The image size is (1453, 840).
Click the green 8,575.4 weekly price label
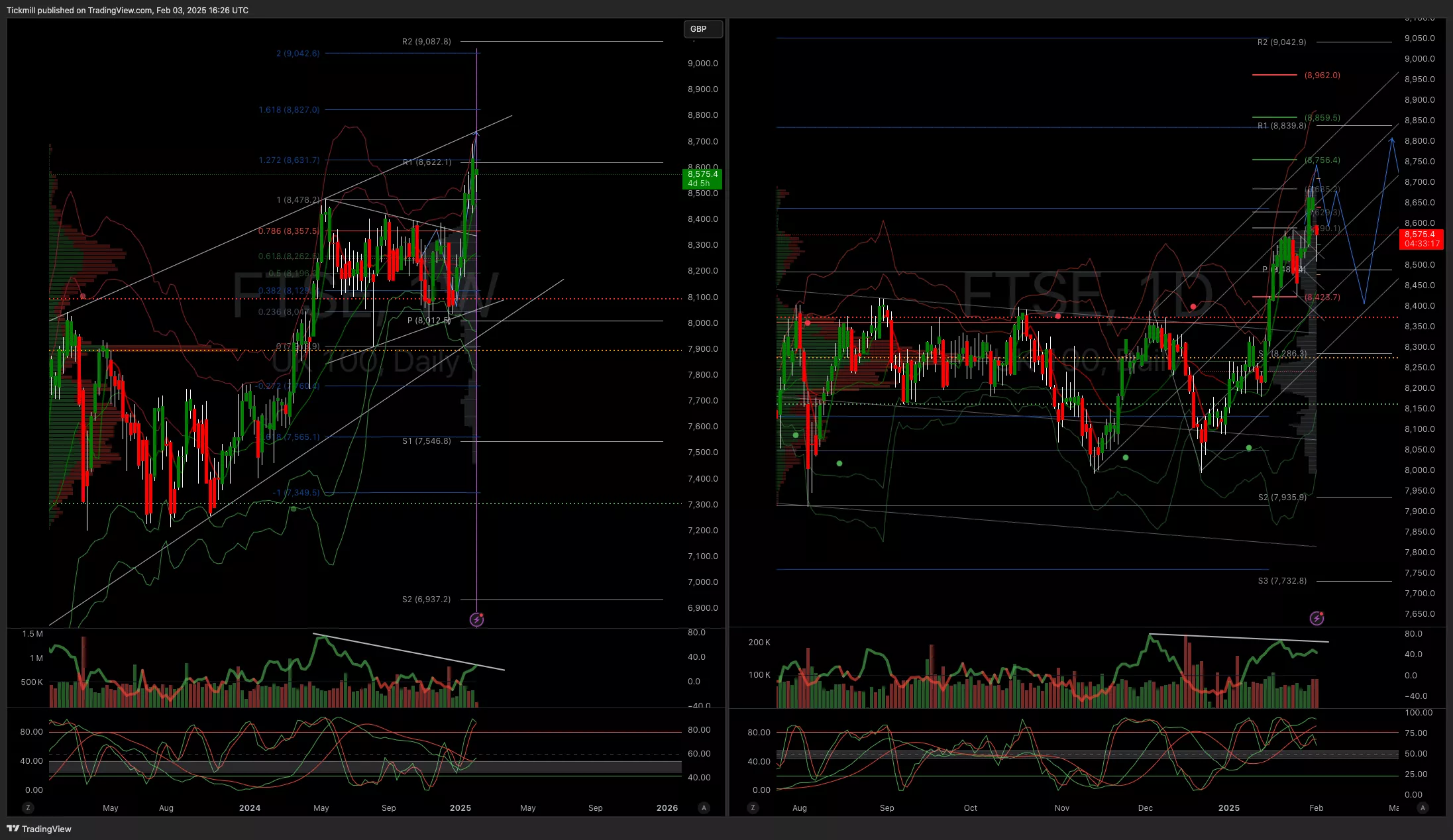702,178
